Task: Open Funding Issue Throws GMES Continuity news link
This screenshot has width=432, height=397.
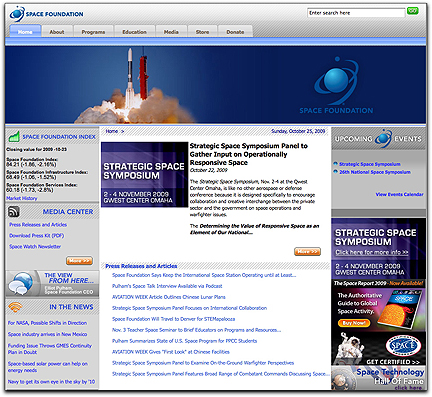Action: (50, 349)
